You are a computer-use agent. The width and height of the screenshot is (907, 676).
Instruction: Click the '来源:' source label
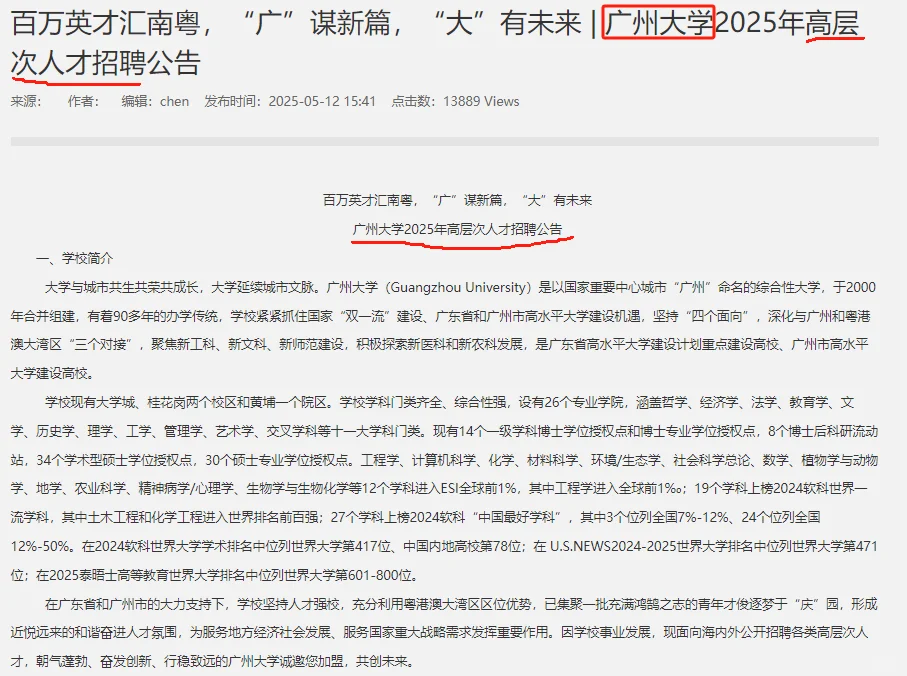(26, 101)
